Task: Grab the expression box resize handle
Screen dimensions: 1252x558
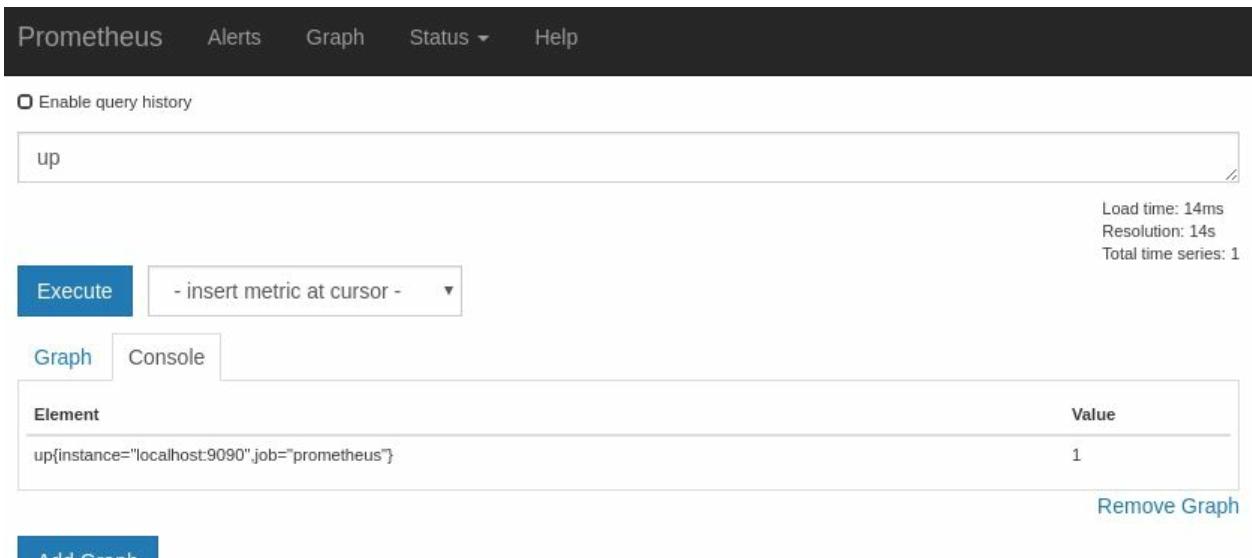Action: [x=1230, y=175]
